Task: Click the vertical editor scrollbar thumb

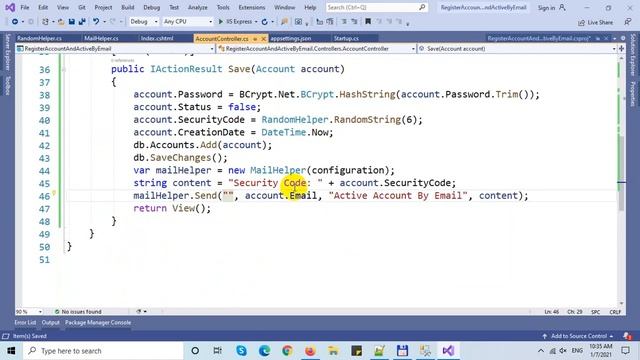Action: [621, 173]
